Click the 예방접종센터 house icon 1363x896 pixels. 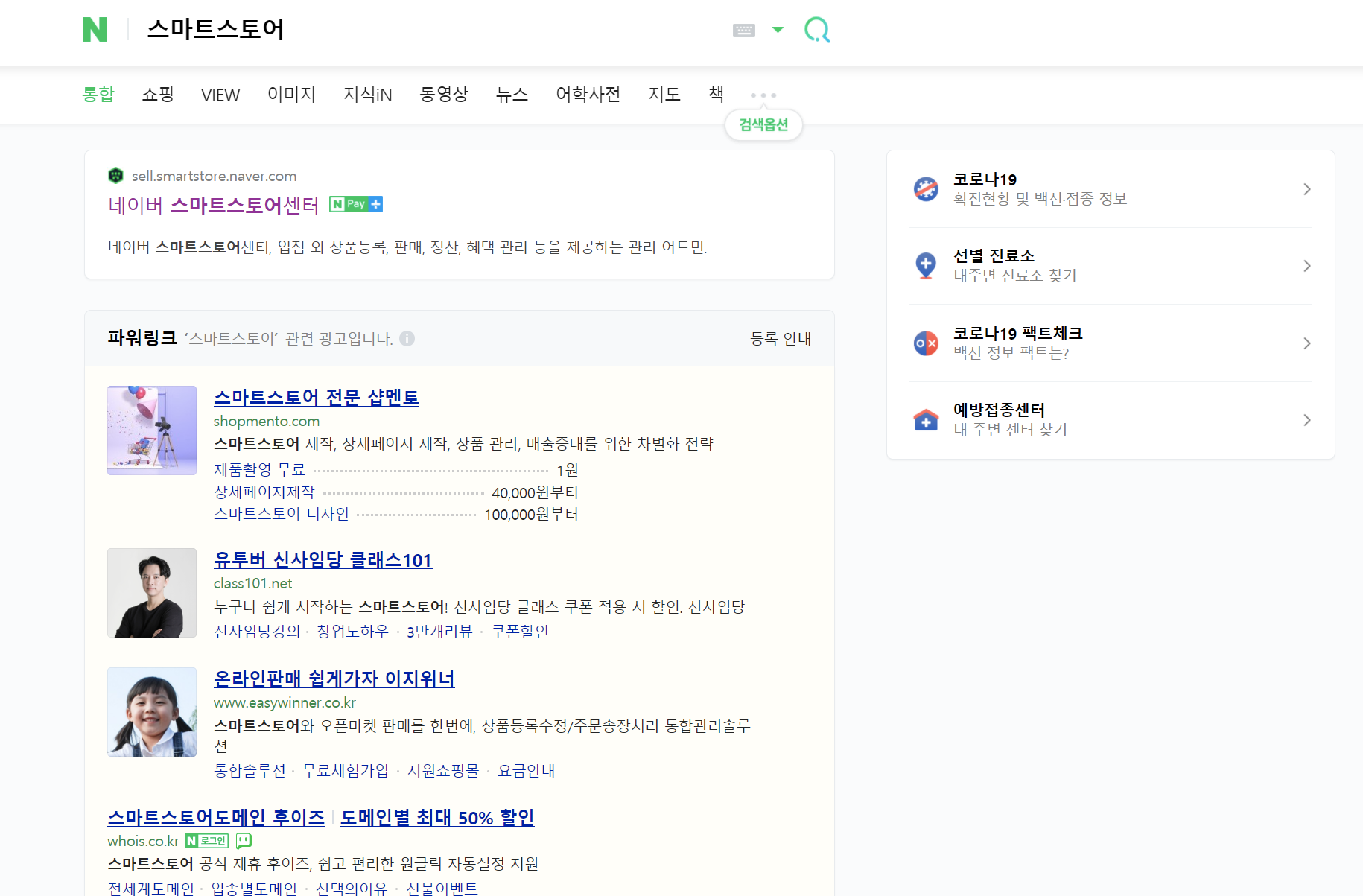pos(926,420)
